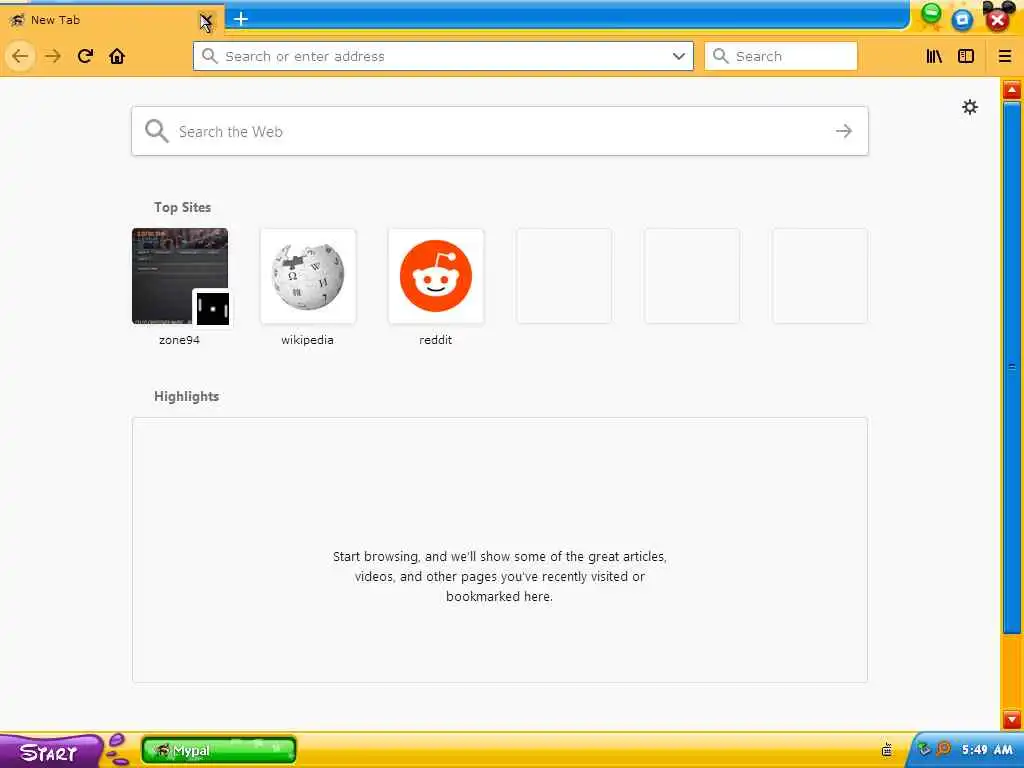Open a new tab with the plus button
Viewport: 1024px width, 768px height.
[x=241, y=19]
